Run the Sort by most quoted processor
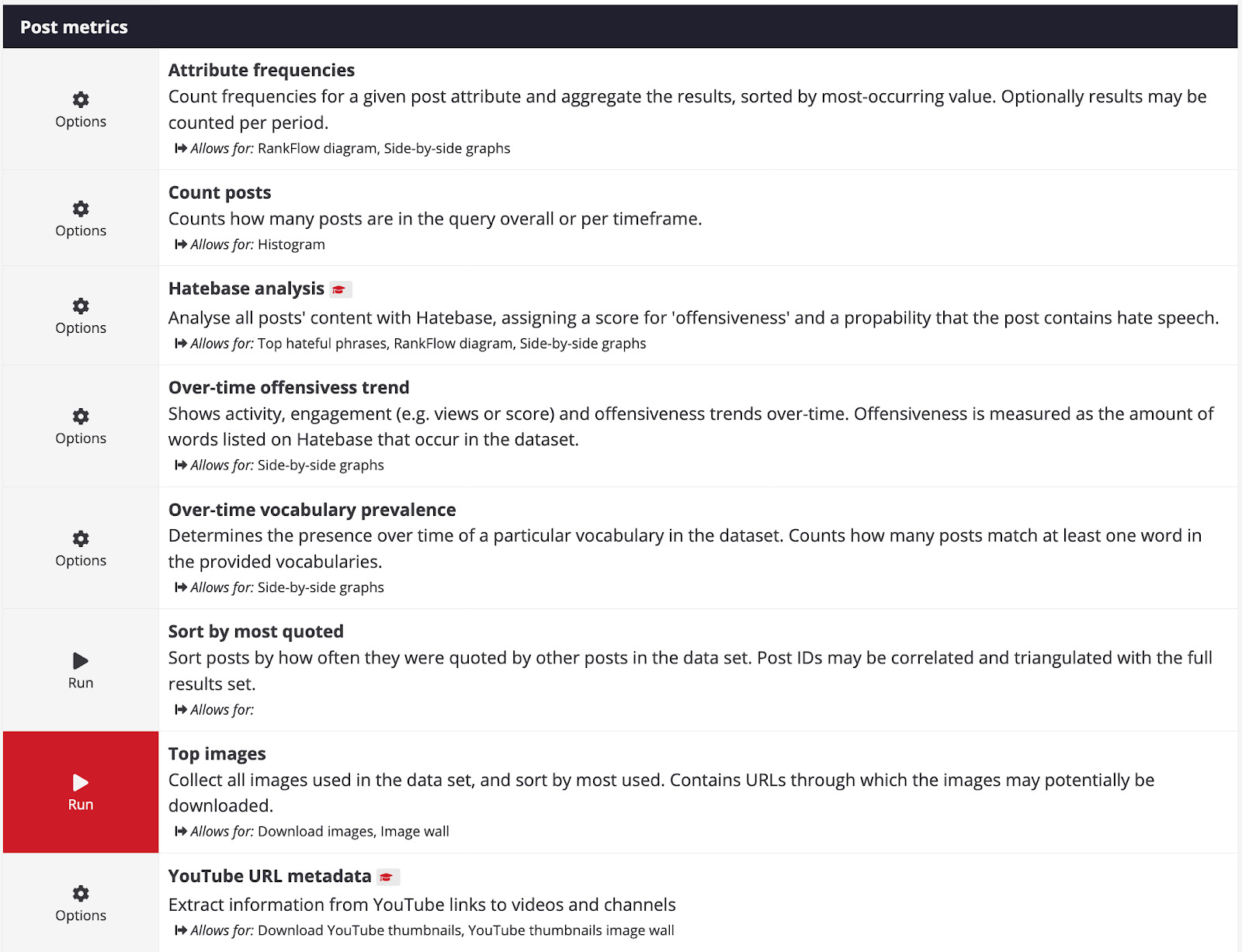This screenshot has width=1242, height=952. [x=81, y=661]
